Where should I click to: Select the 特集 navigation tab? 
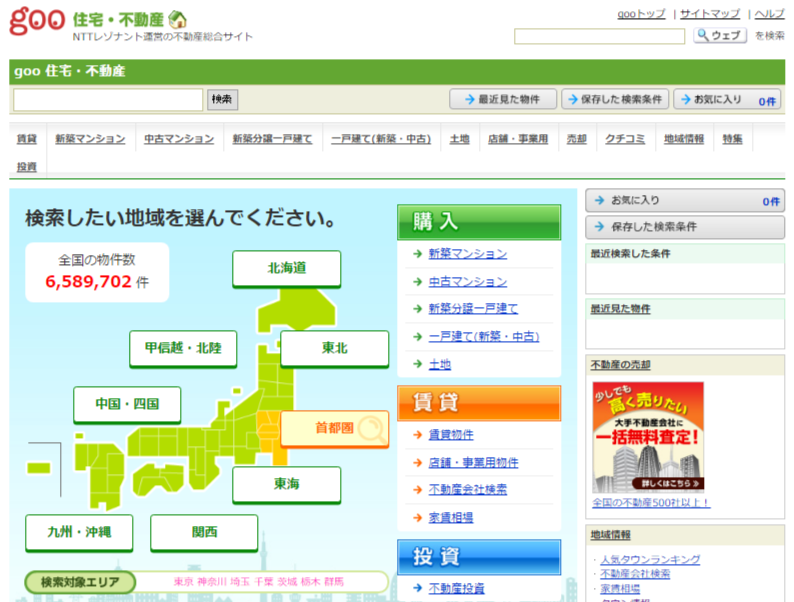(732, 139)
